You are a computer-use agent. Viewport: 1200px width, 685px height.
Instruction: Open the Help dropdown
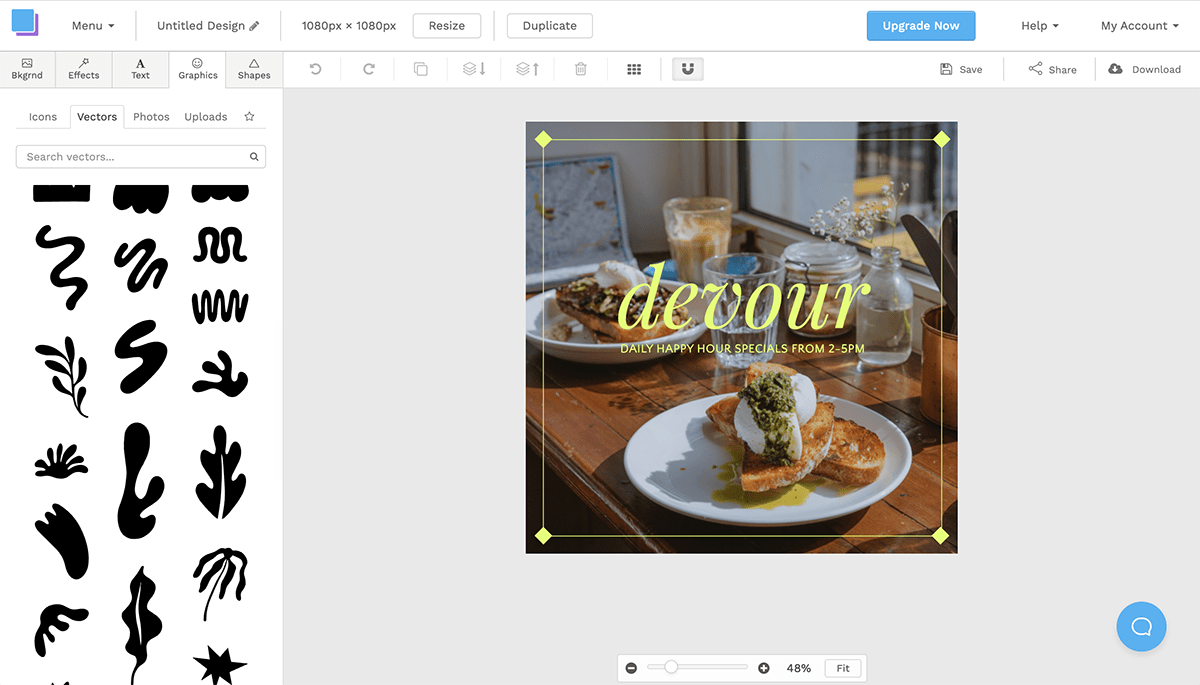(x=1040, y=26)
